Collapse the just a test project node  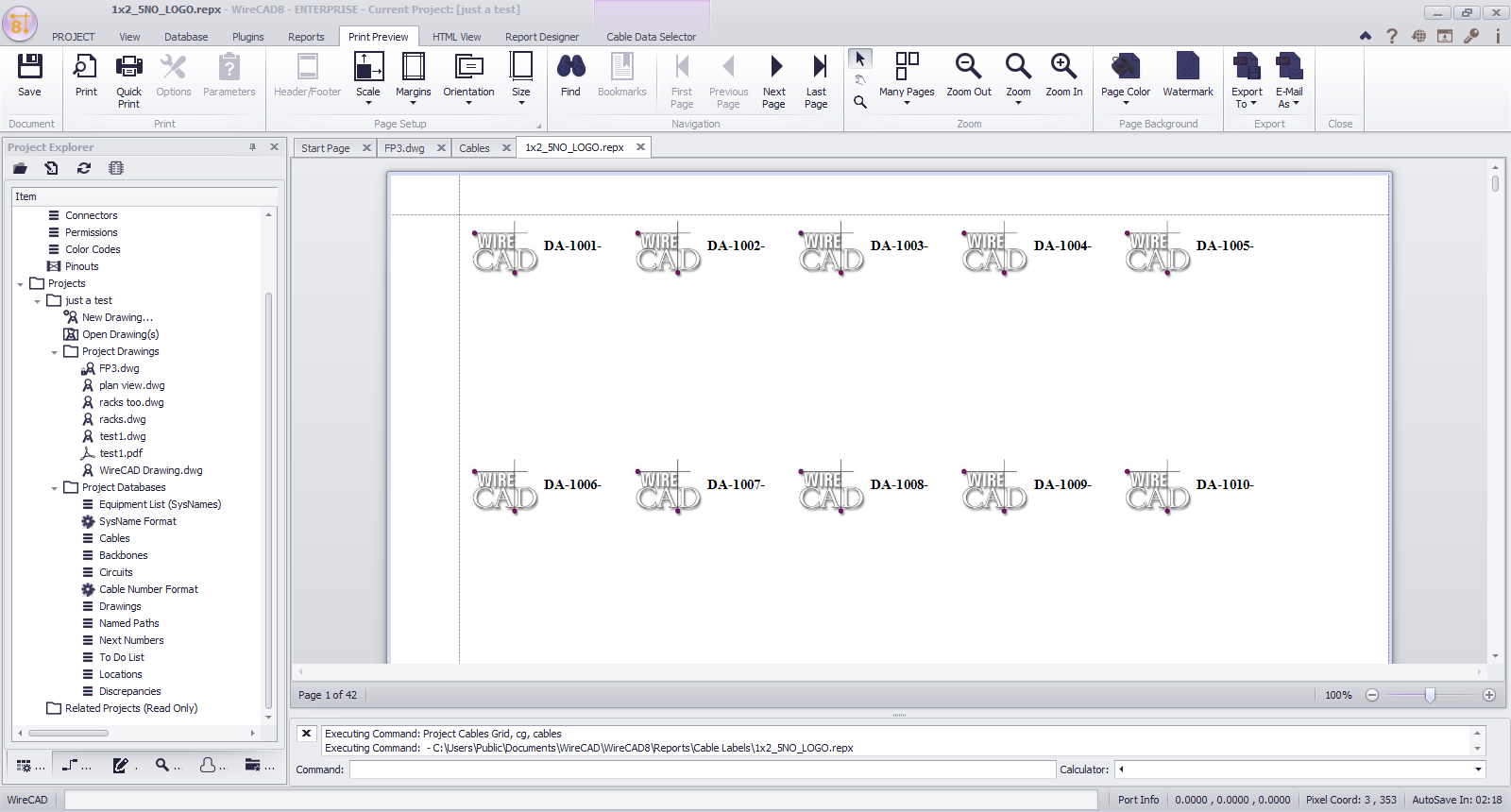[37, 301]
